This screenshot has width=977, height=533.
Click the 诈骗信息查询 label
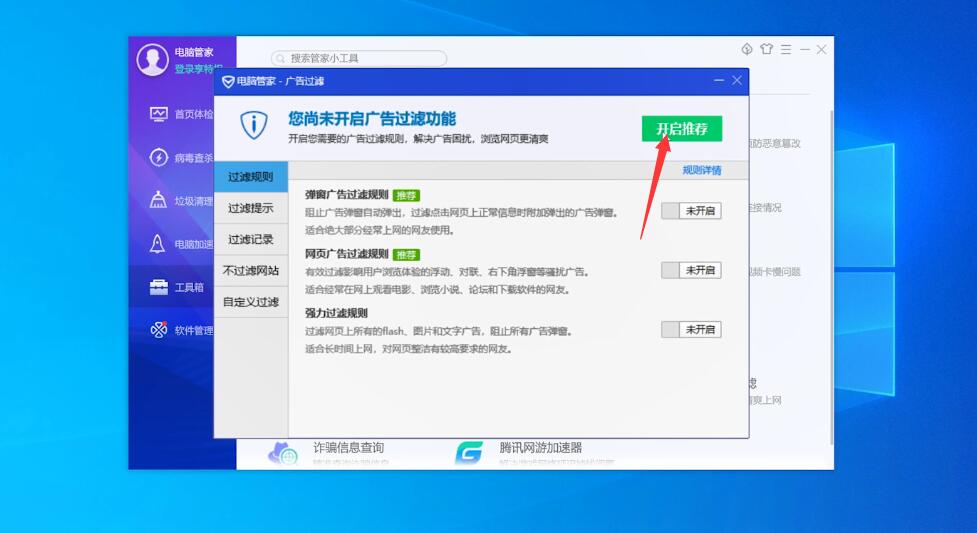(x=348, y=448)
